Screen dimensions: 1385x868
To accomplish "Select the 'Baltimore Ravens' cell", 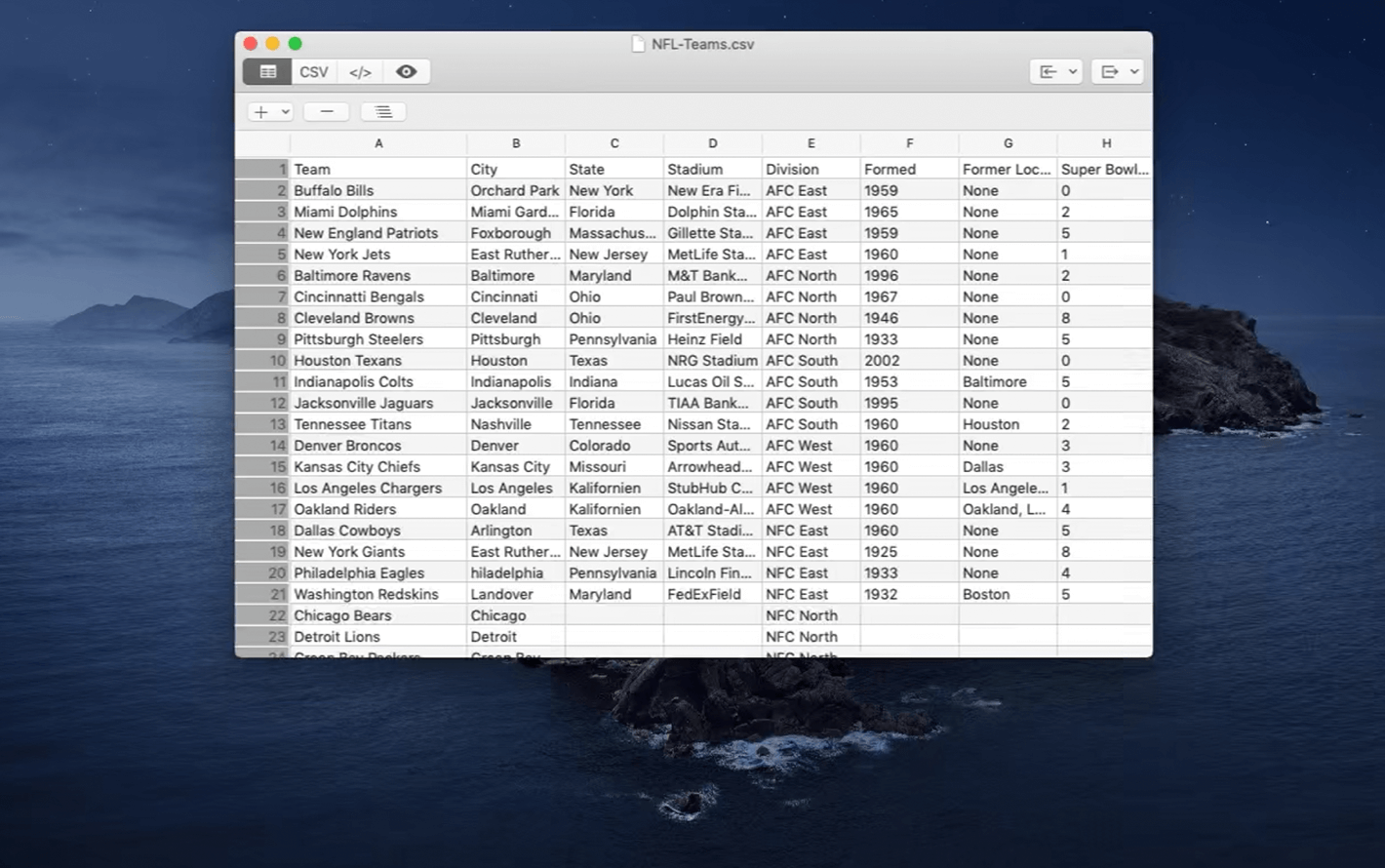I will coord(378,275).
